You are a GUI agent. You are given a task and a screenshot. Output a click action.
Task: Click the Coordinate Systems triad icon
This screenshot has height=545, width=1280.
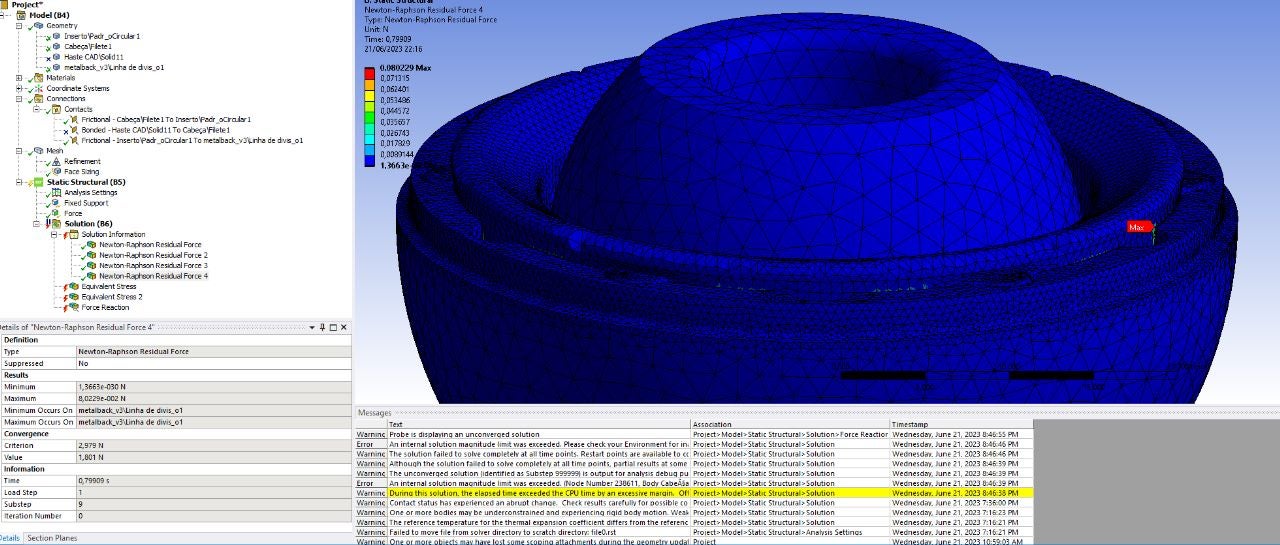[x=39, y=88]
